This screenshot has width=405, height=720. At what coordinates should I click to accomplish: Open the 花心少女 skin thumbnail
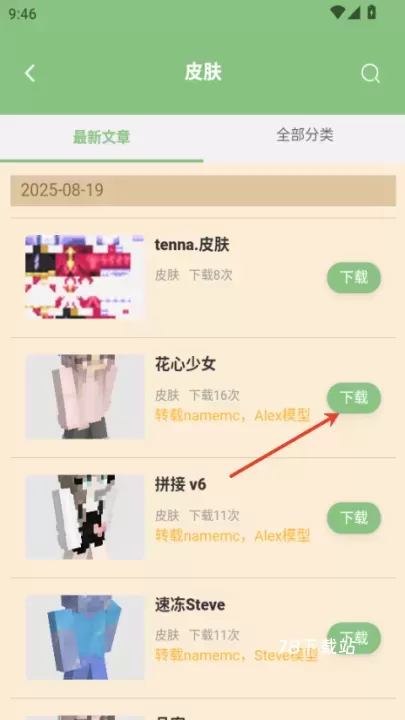tap(84, 397)
